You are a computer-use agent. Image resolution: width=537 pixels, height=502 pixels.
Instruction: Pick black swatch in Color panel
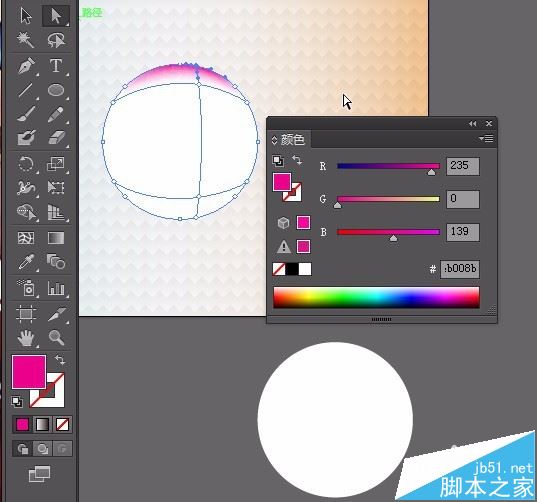coord(292,269)
